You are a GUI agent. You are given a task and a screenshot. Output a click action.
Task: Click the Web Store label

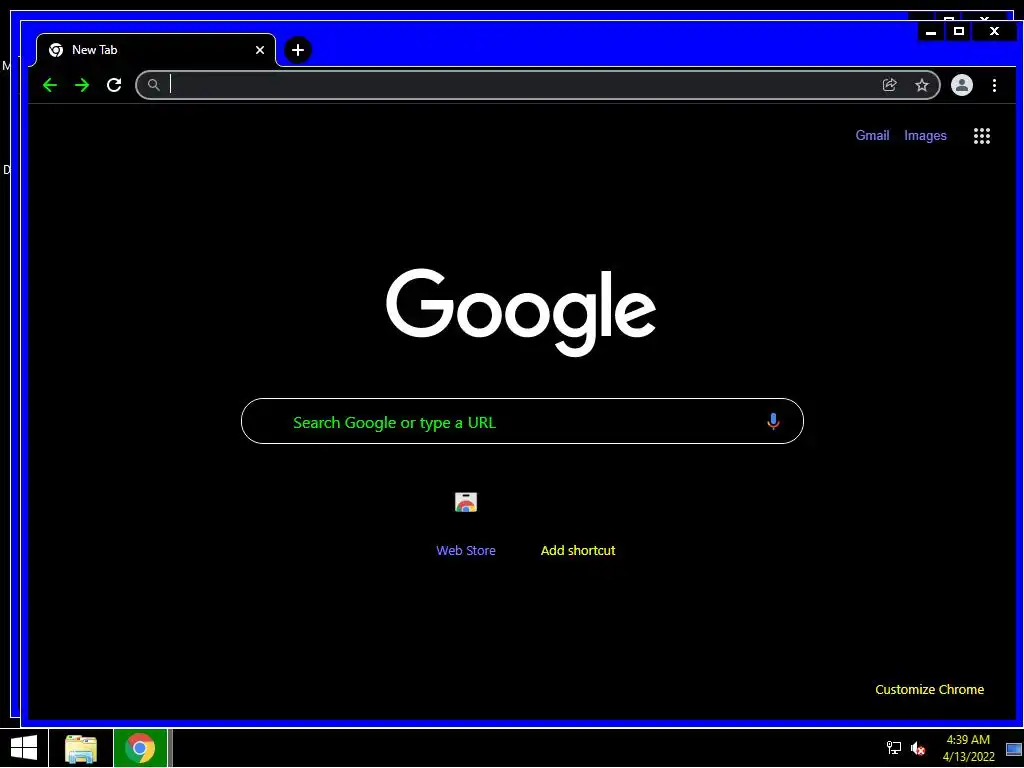click(466, 551)
